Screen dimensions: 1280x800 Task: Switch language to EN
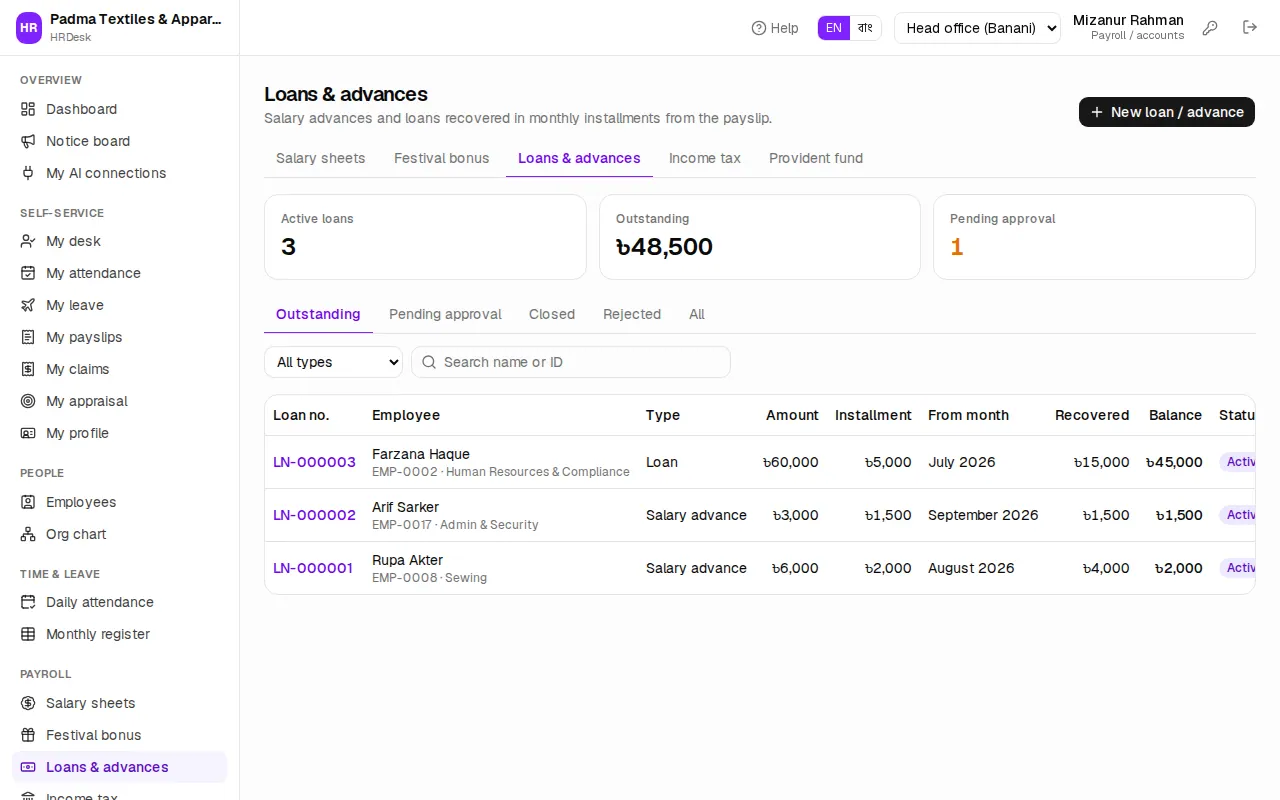[834, 28]
